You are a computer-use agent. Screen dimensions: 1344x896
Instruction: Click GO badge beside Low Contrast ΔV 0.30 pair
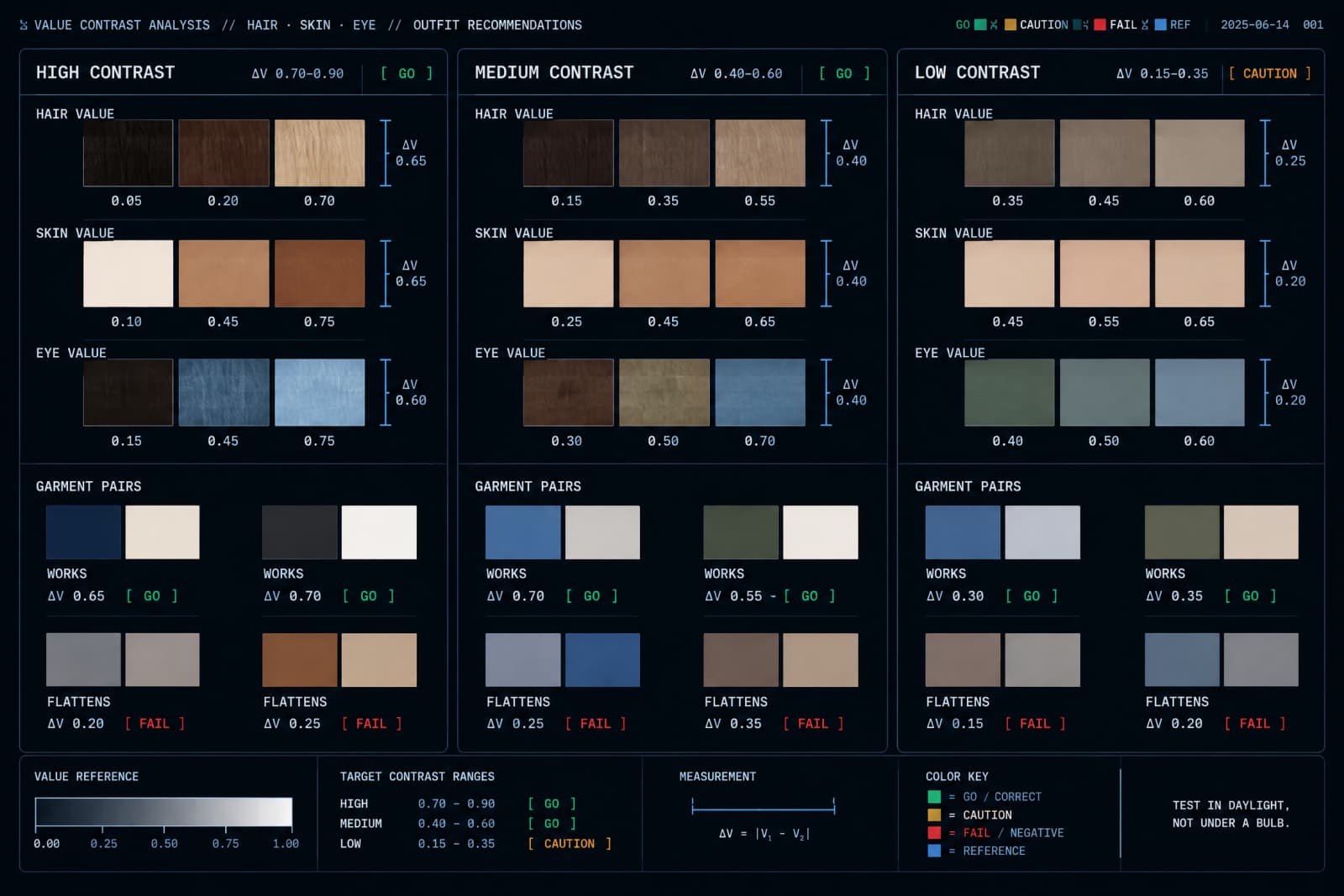click(x=1032, y=595)
